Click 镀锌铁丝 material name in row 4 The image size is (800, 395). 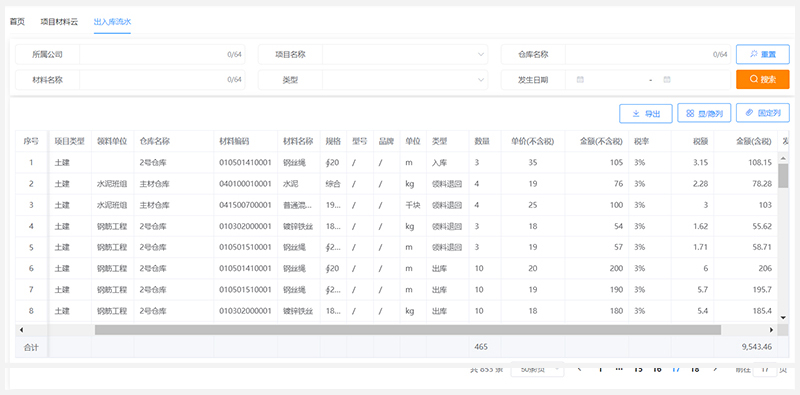(298, 226)
